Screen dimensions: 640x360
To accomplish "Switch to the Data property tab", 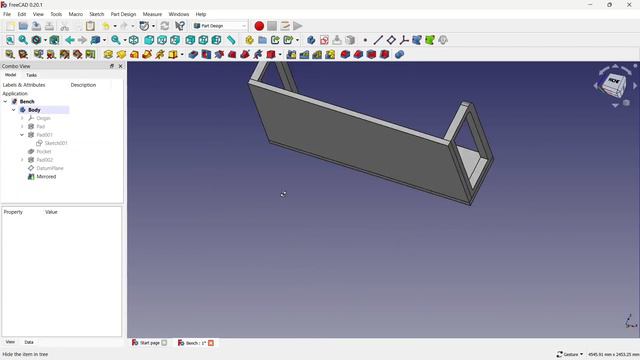I will pyautogui.click(x=29, y=342).
